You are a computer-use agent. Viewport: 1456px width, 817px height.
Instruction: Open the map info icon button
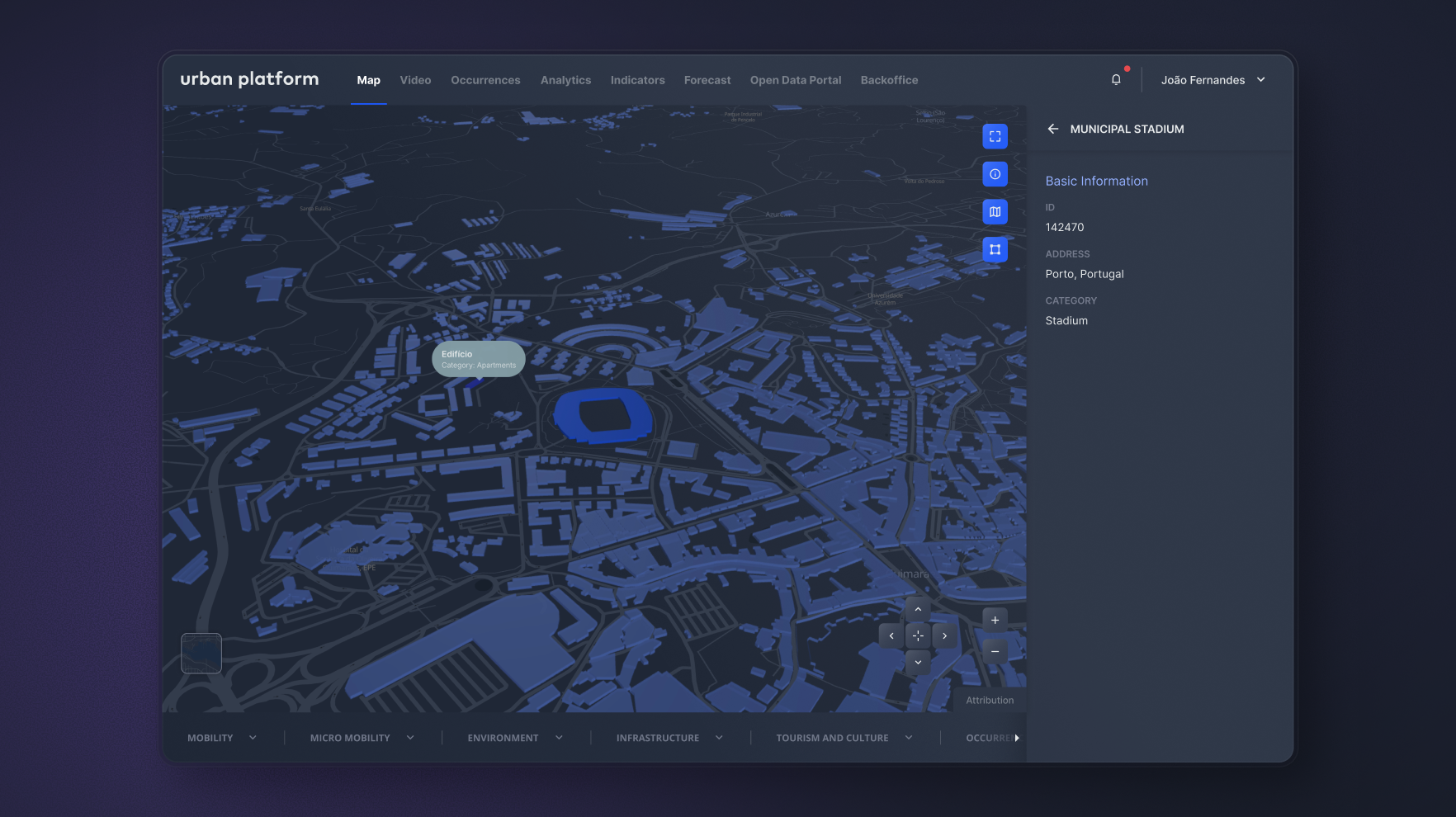995,174
